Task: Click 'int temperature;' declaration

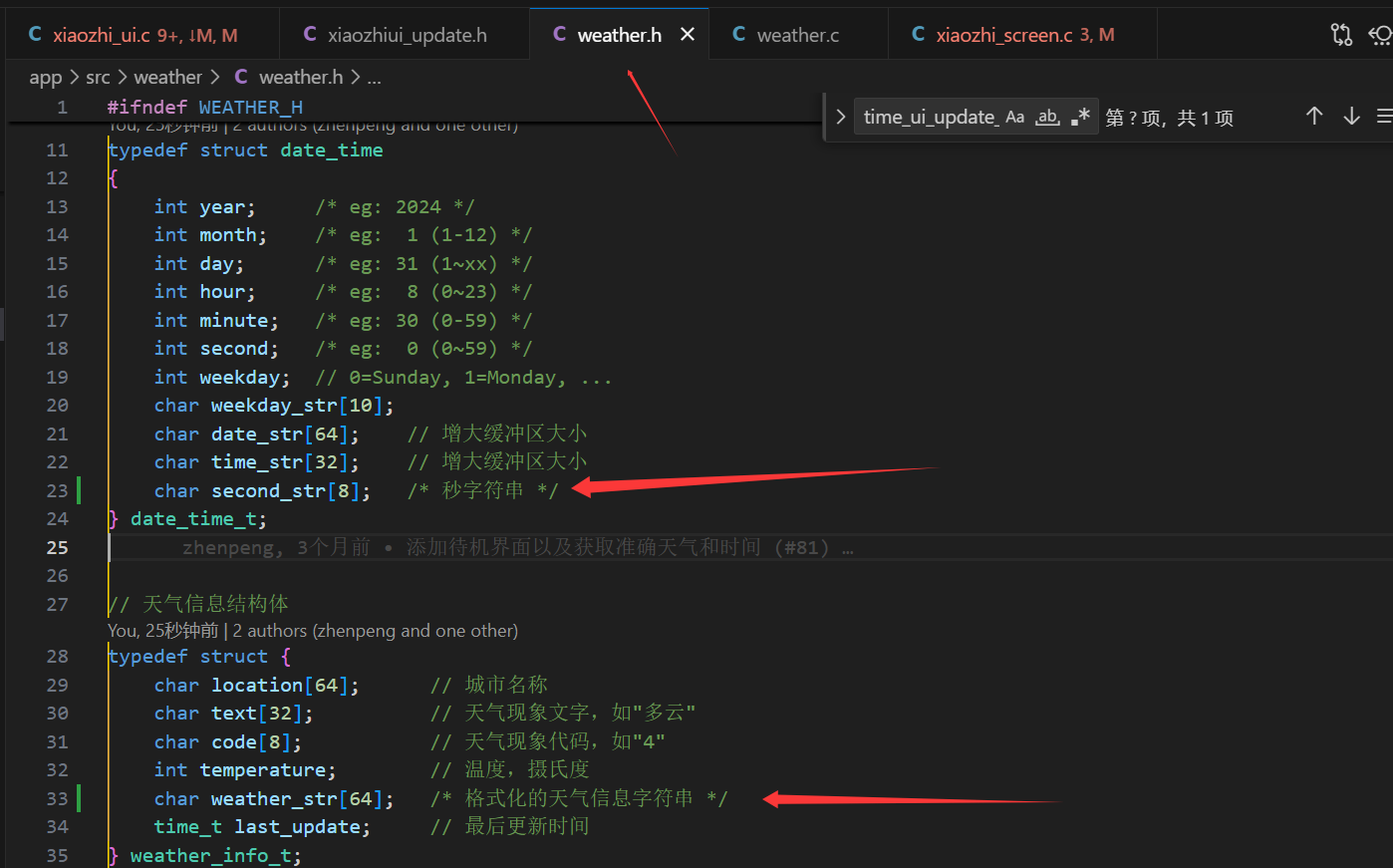Action: (x=245, y=770)
